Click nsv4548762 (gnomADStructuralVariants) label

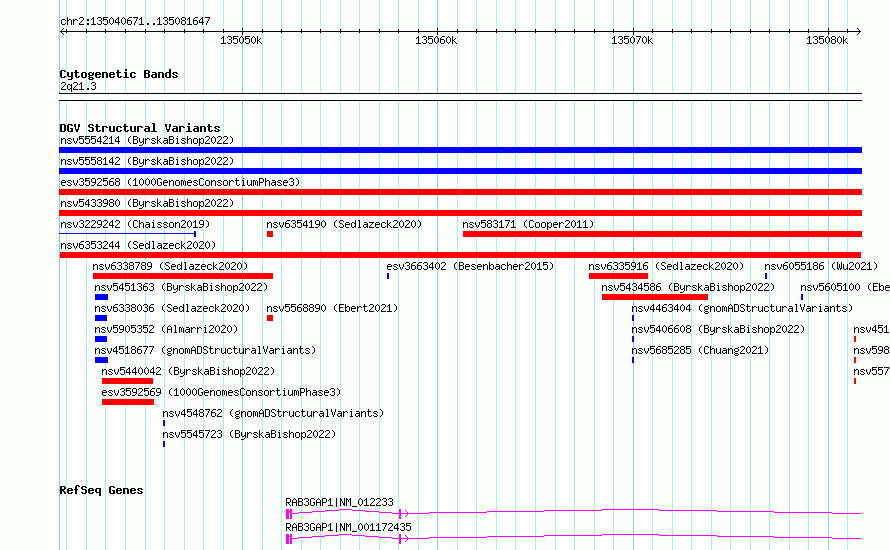tap(273, 413)
